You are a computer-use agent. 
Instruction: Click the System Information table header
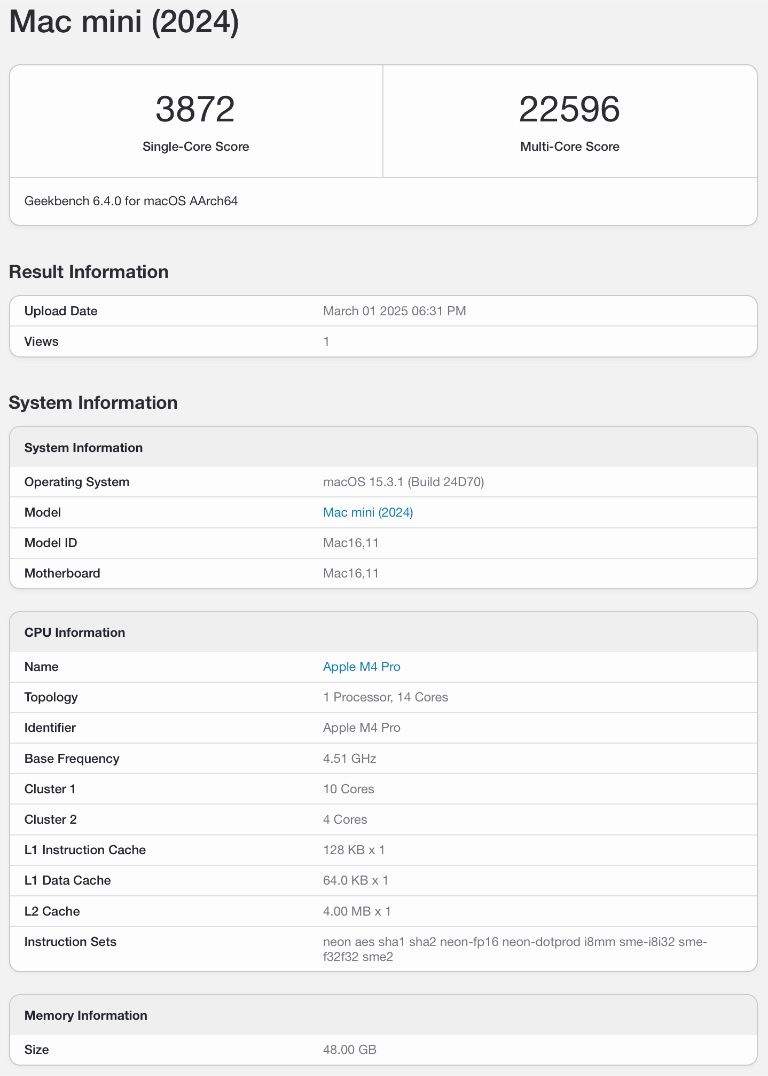(x=83, y=448)
